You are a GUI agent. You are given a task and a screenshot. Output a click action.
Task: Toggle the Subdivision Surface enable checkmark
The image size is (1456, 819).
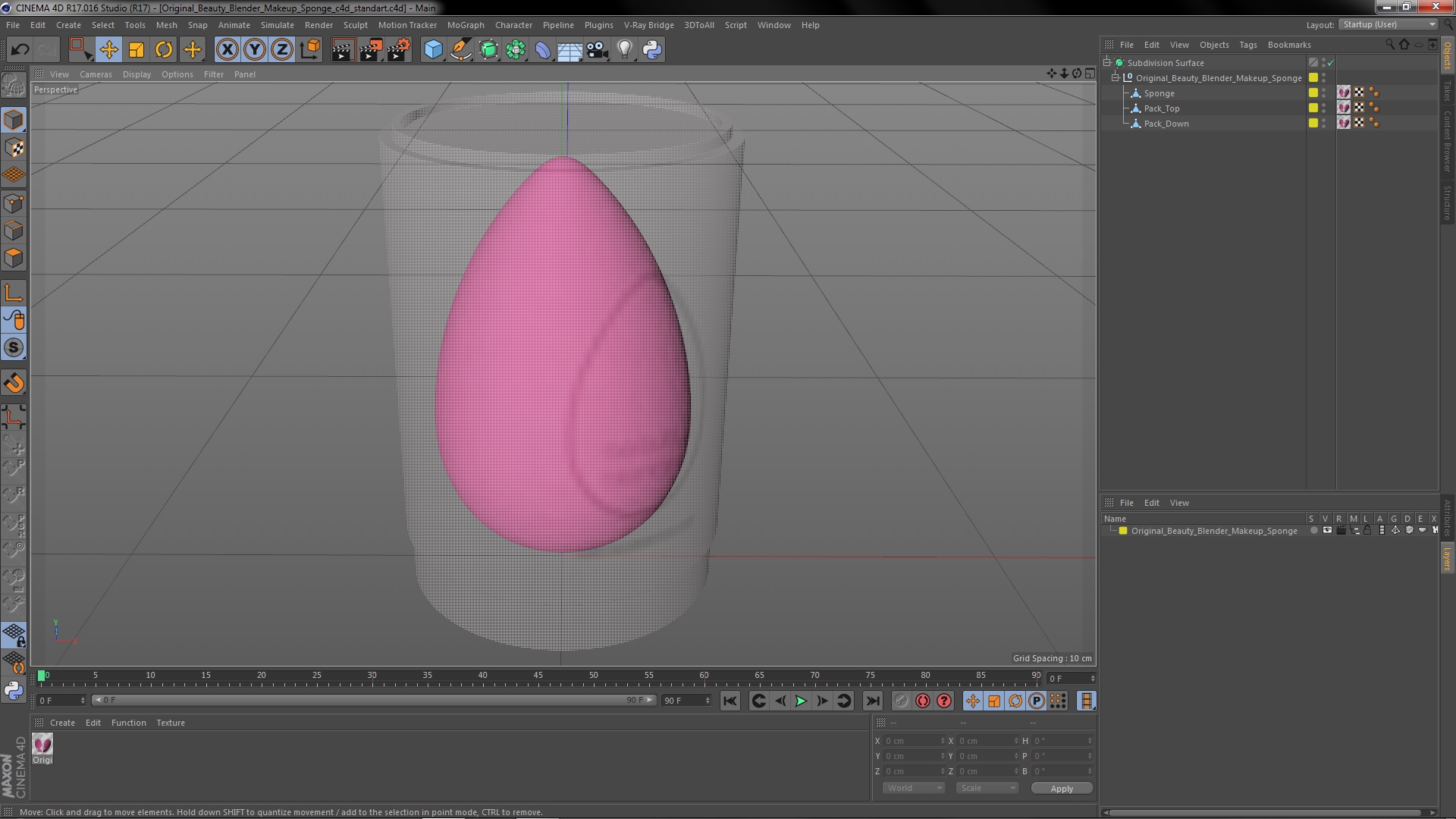pyautogui.click(x=1331, y=63)
